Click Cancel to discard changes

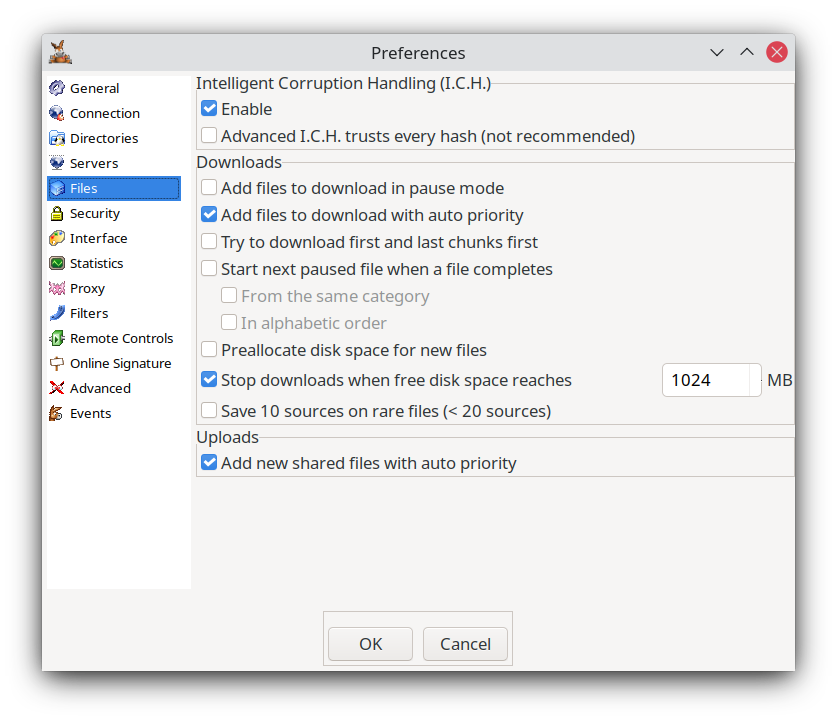465,644
